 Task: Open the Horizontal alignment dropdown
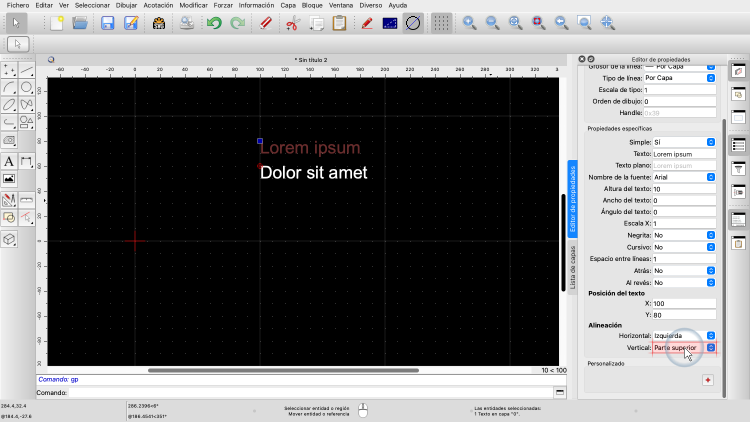711,335
